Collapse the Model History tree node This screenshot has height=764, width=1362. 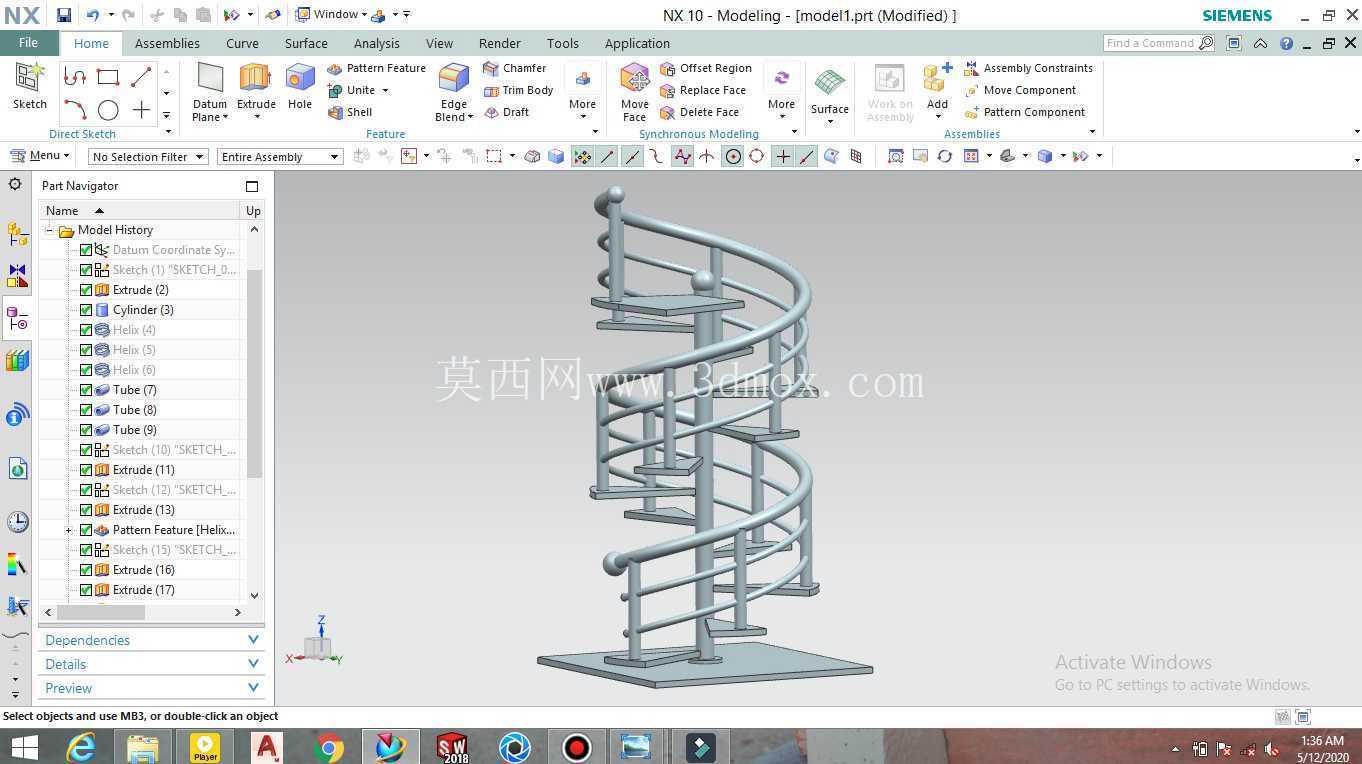point(49,230)
